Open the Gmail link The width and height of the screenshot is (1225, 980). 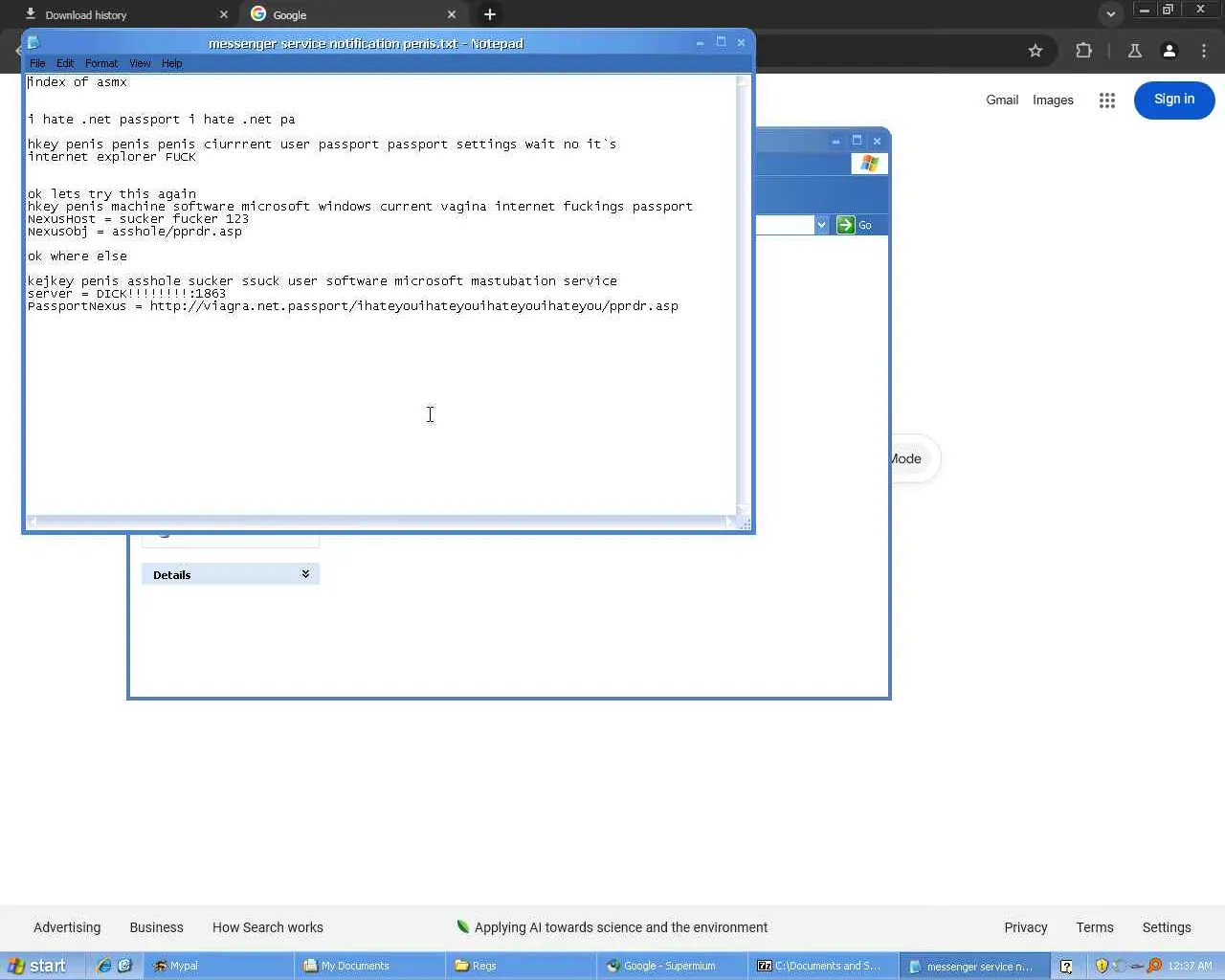(1002, 100)
